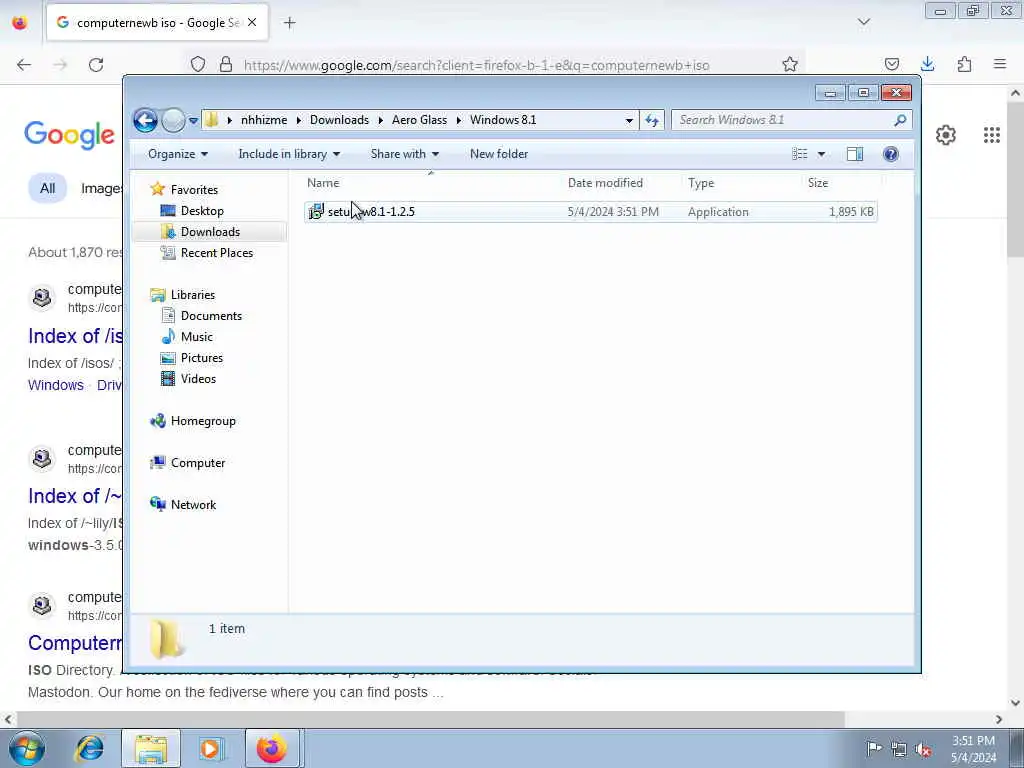Image resolution: width=1024 pixels, height=768 pixels.
Task: Select Network in navigation pane
Action: tap(193, 505)
